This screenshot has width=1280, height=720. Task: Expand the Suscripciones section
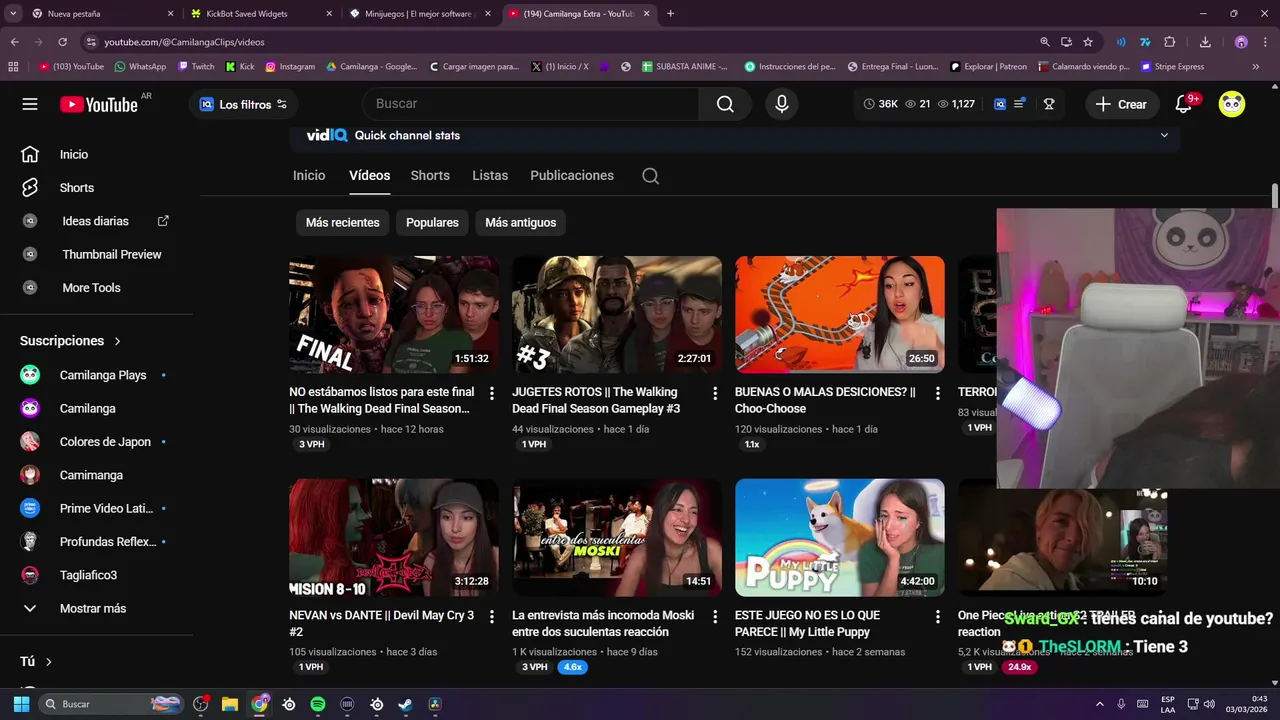point(70,341)
